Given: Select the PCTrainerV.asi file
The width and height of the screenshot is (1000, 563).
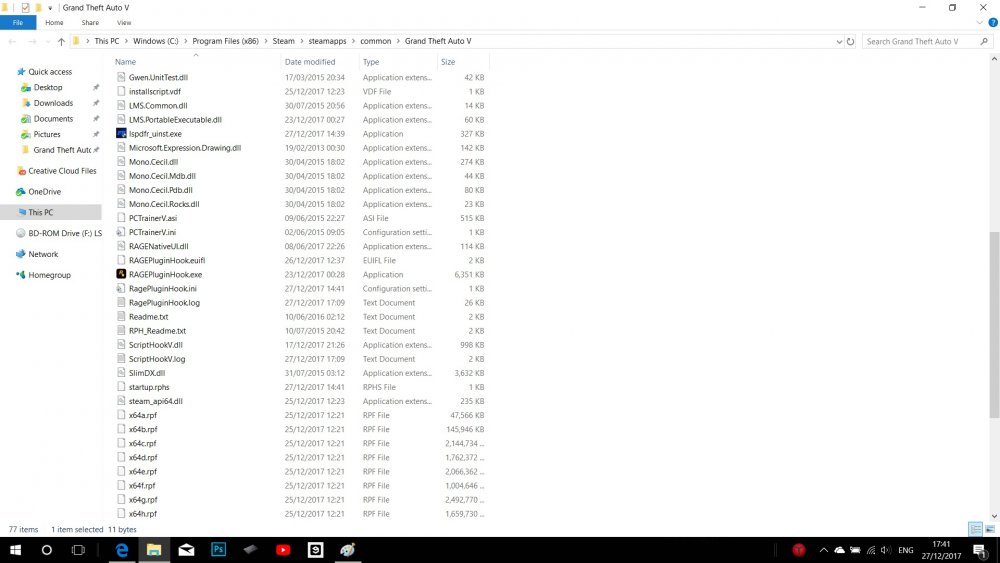Looking at the screenshot, I should click(152, 218).
